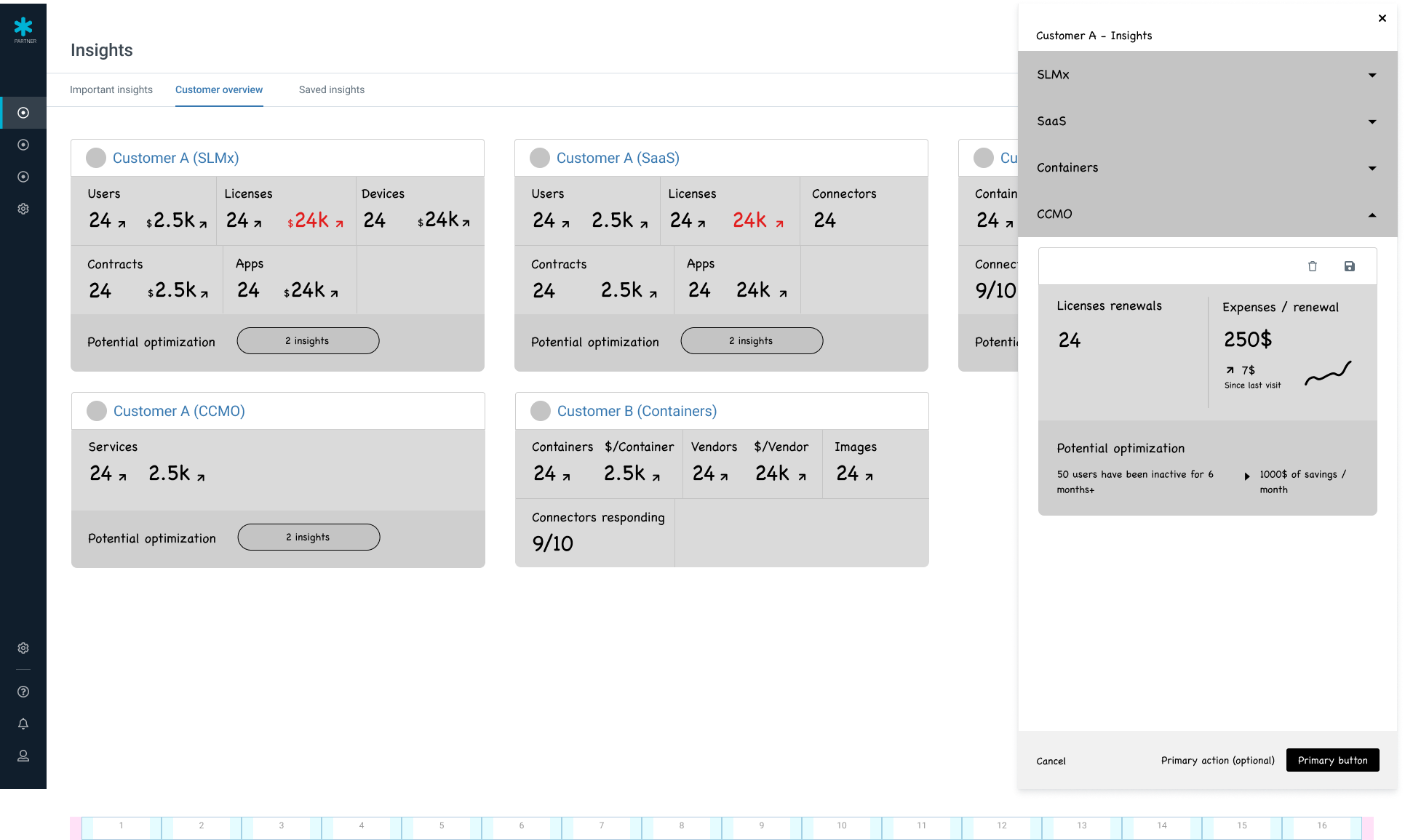The image size is (1405, 840).
Task: Open 2 insights for Customer A (CCMO)
Action: 309,537
